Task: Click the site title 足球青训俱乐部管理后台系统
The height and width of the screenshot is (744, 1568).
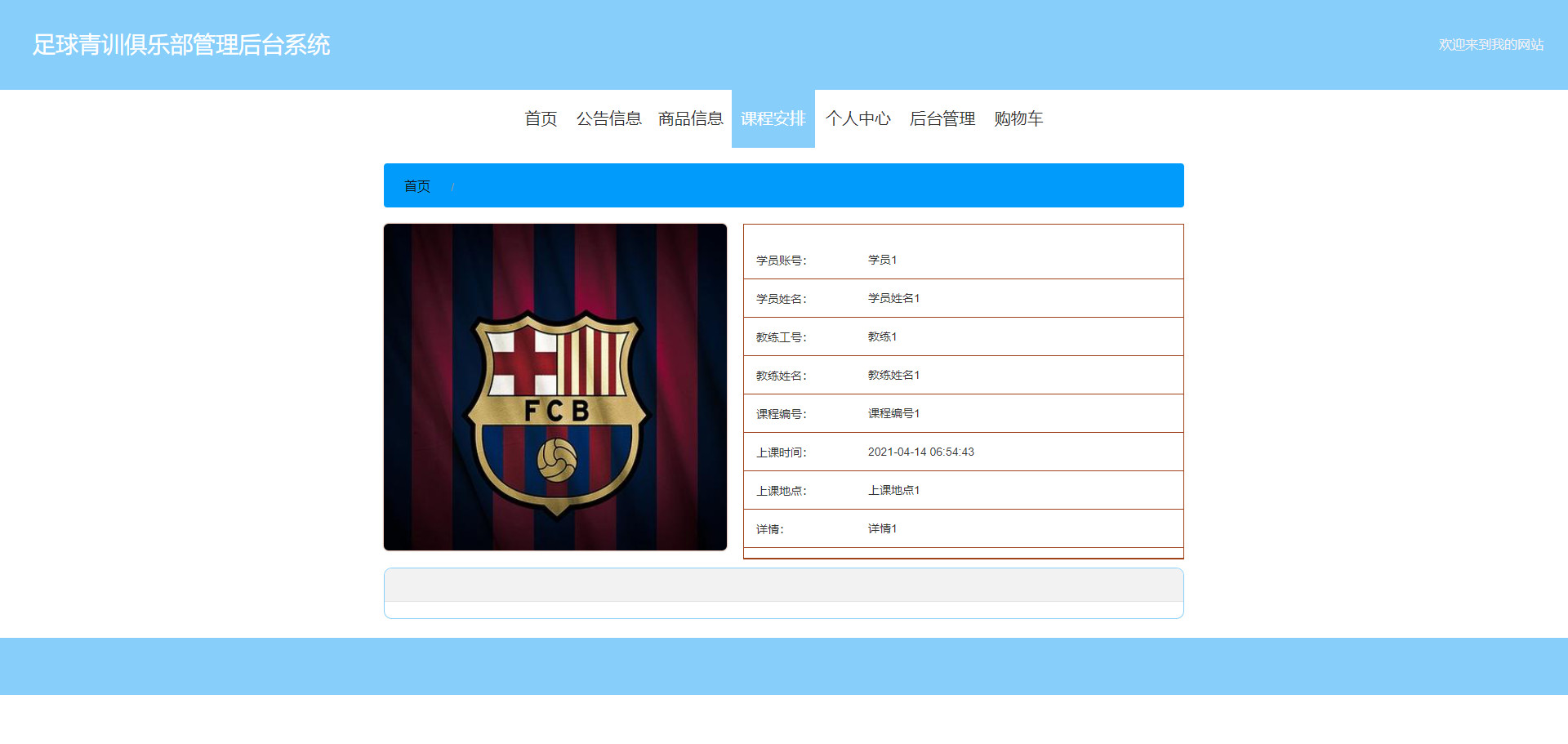Action: (x=181, y=44)
